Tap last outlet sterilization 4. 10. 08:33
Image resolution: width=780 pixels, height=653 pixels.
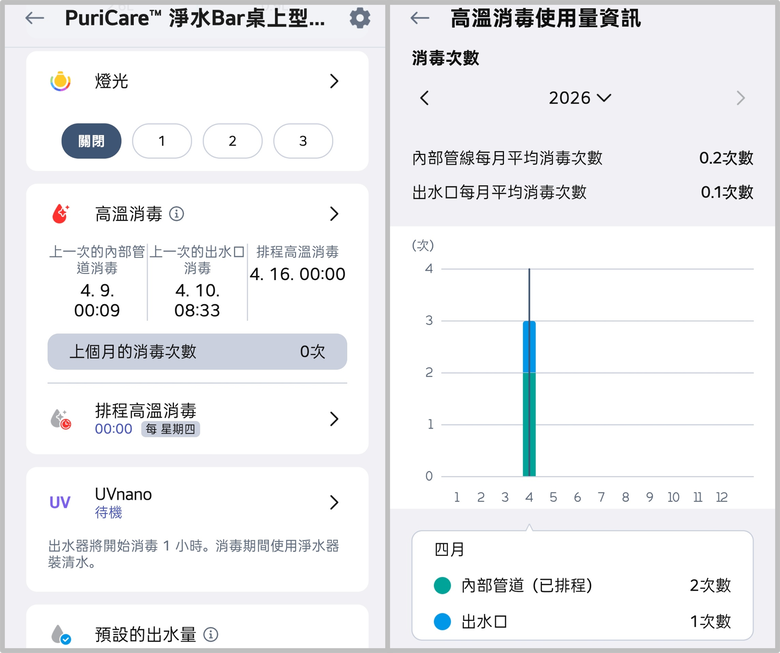point(197,300)
